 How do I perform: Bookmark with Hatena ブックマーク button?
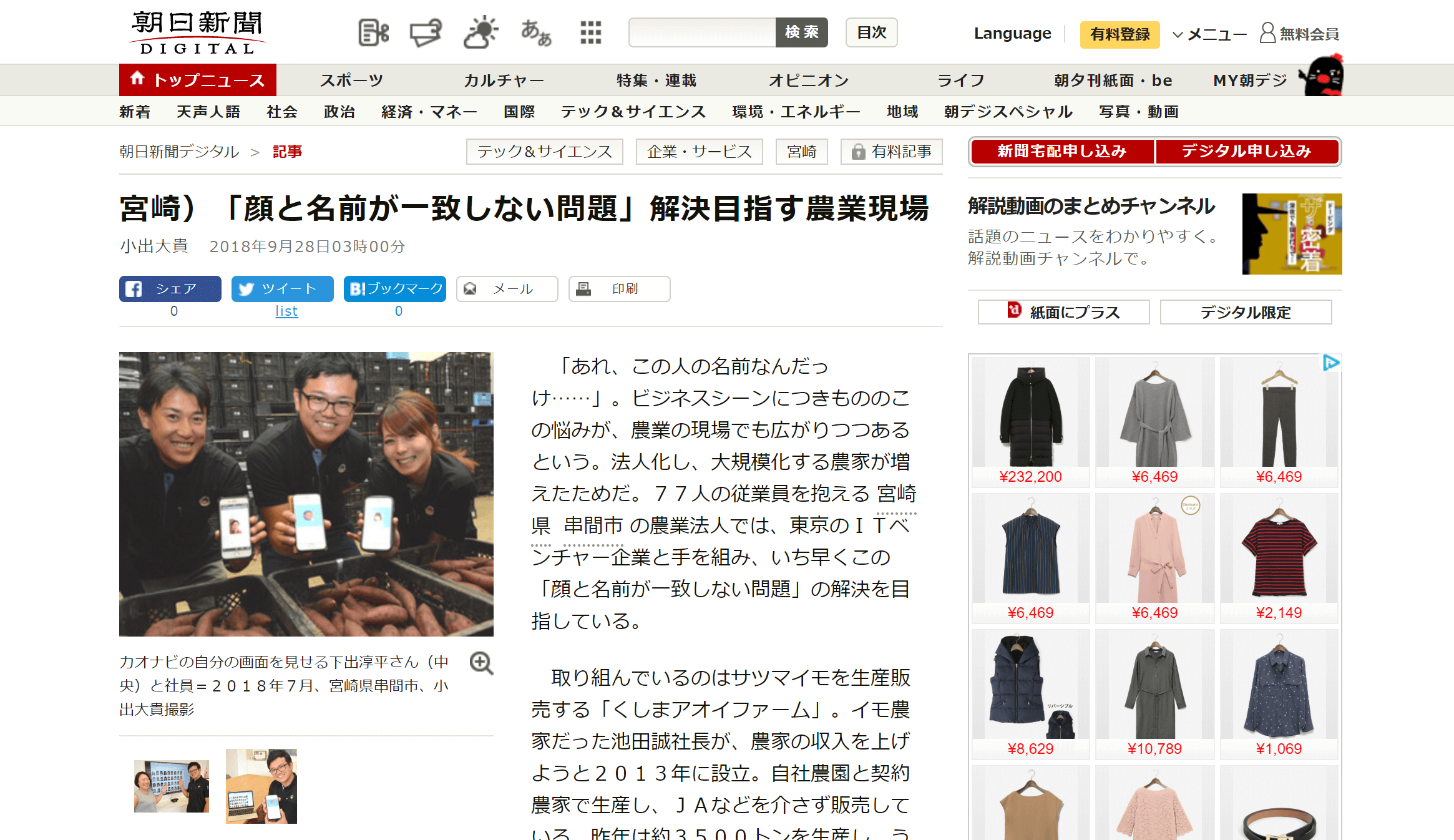394,289
